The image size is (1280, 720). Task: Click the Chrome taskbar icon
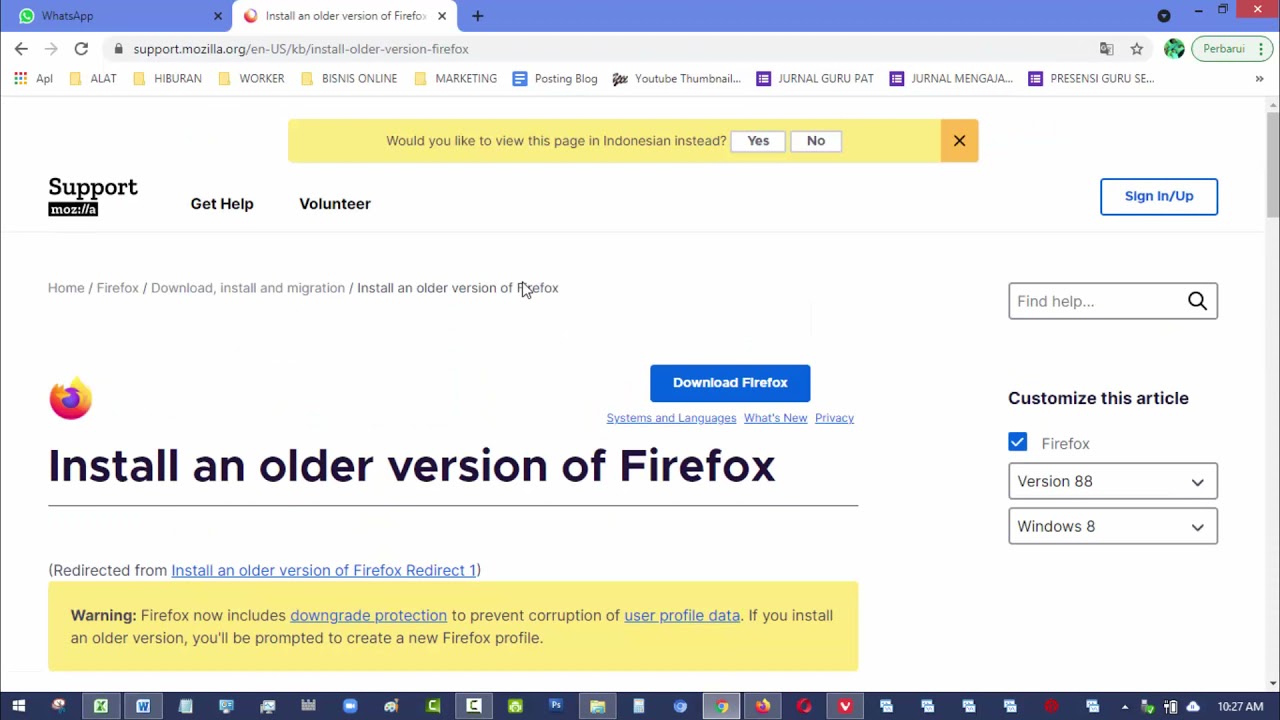(721, 706)
